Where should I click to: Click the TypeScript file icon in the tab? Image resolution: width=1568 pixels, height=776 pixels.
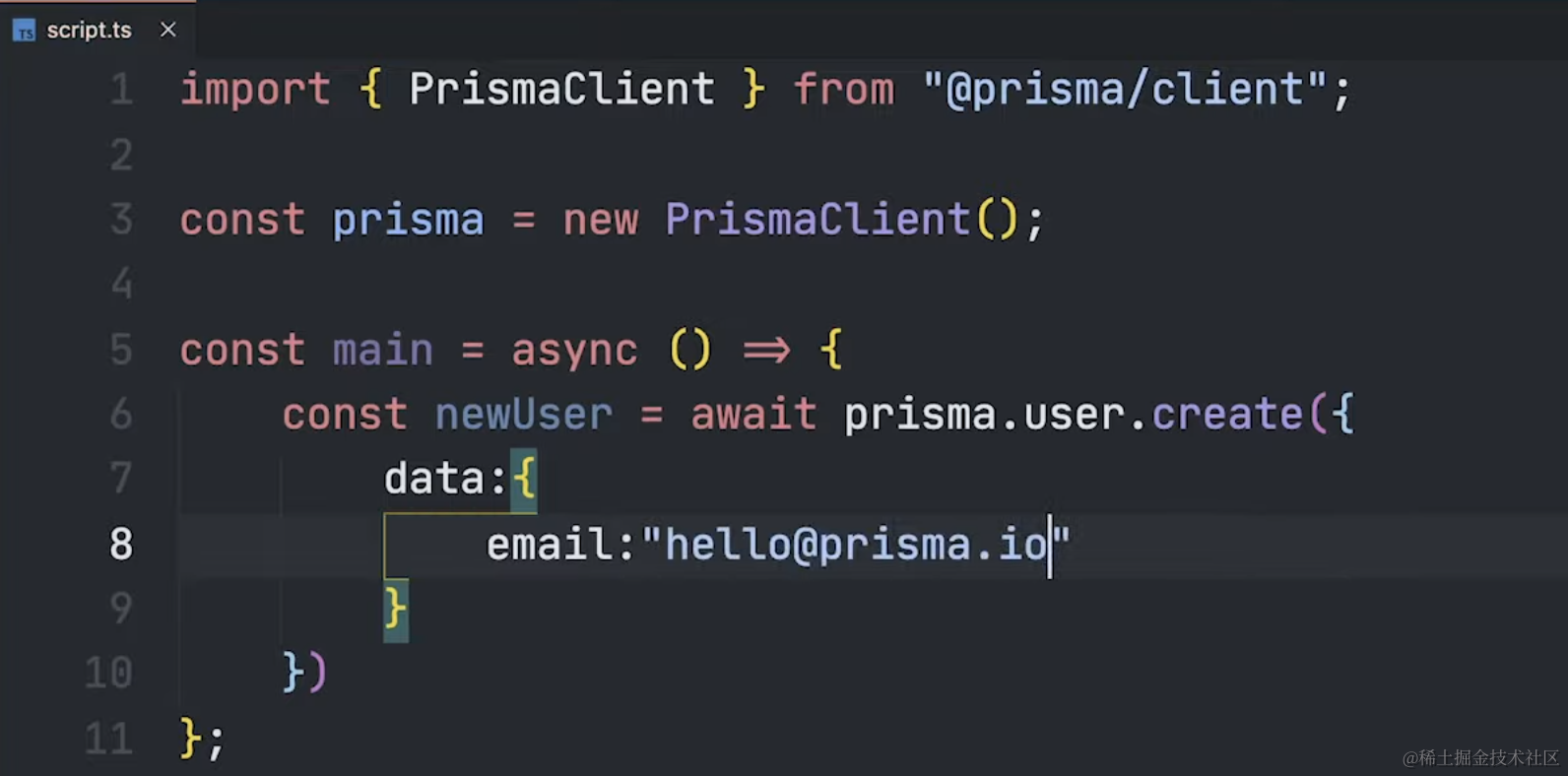[25, 31]
